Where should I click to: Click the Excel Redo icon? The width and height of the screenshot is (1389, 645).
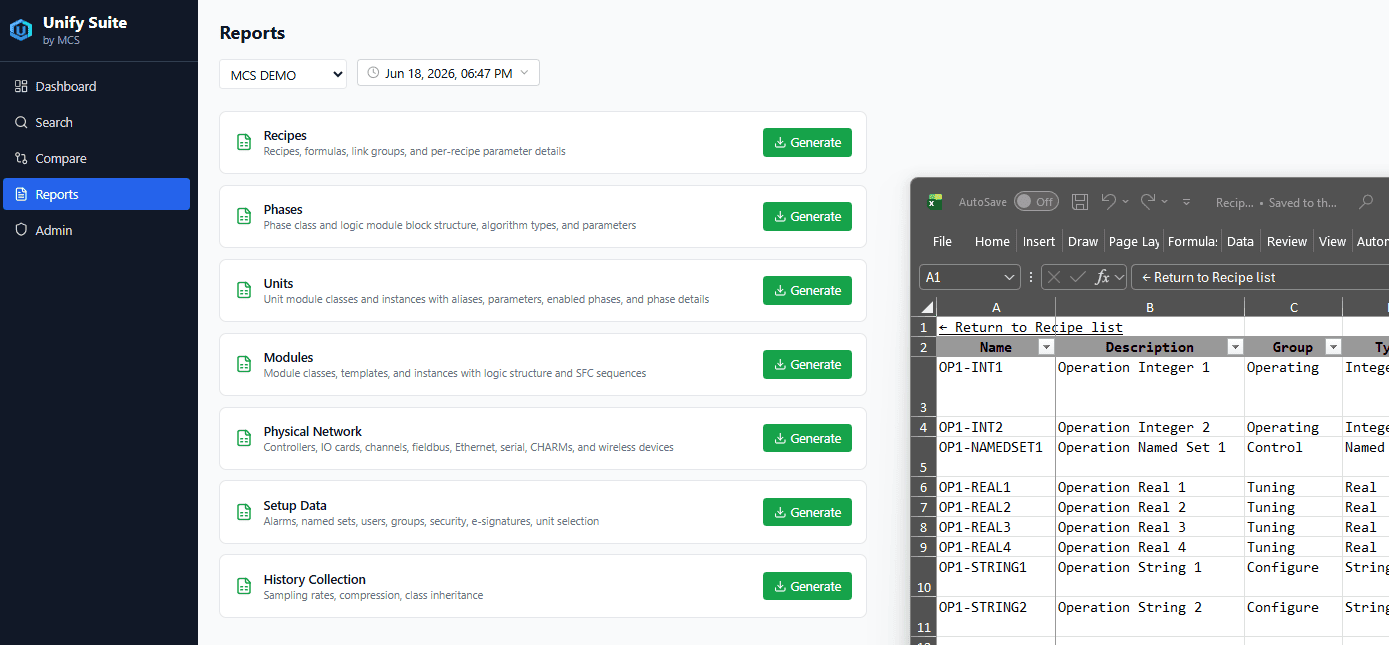(1148, 201)
